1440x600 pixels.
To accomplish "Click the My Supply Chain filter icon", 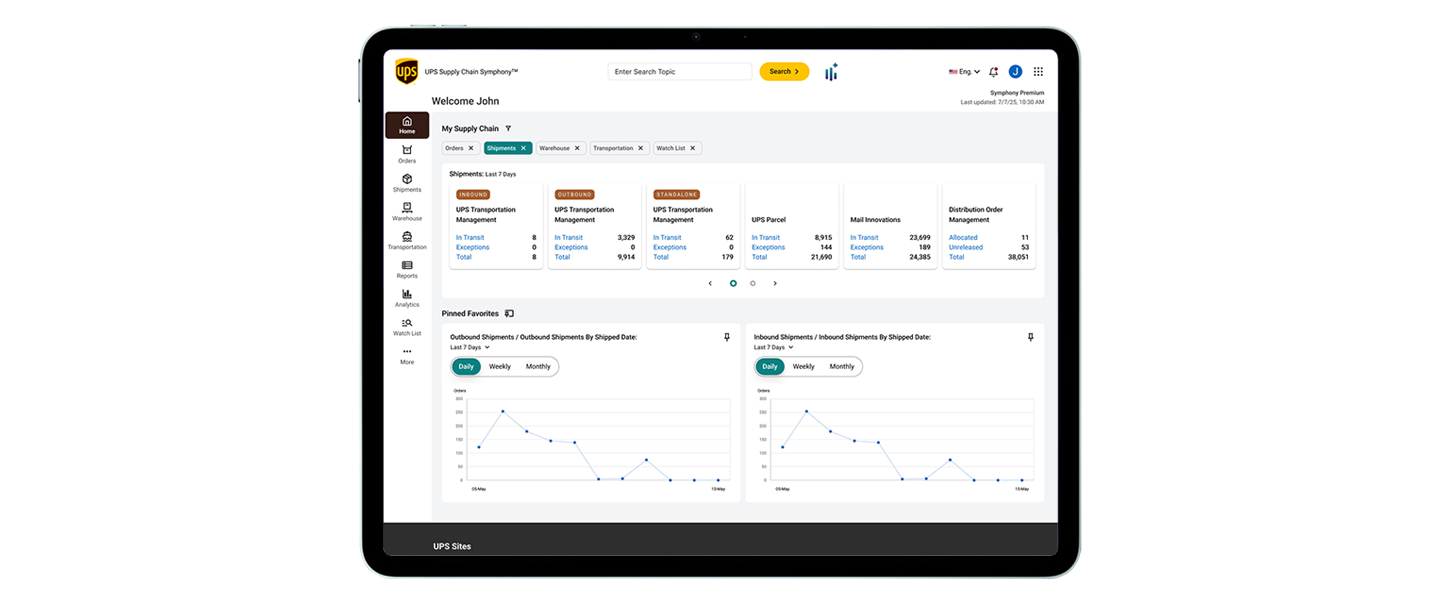I will 508,128.
